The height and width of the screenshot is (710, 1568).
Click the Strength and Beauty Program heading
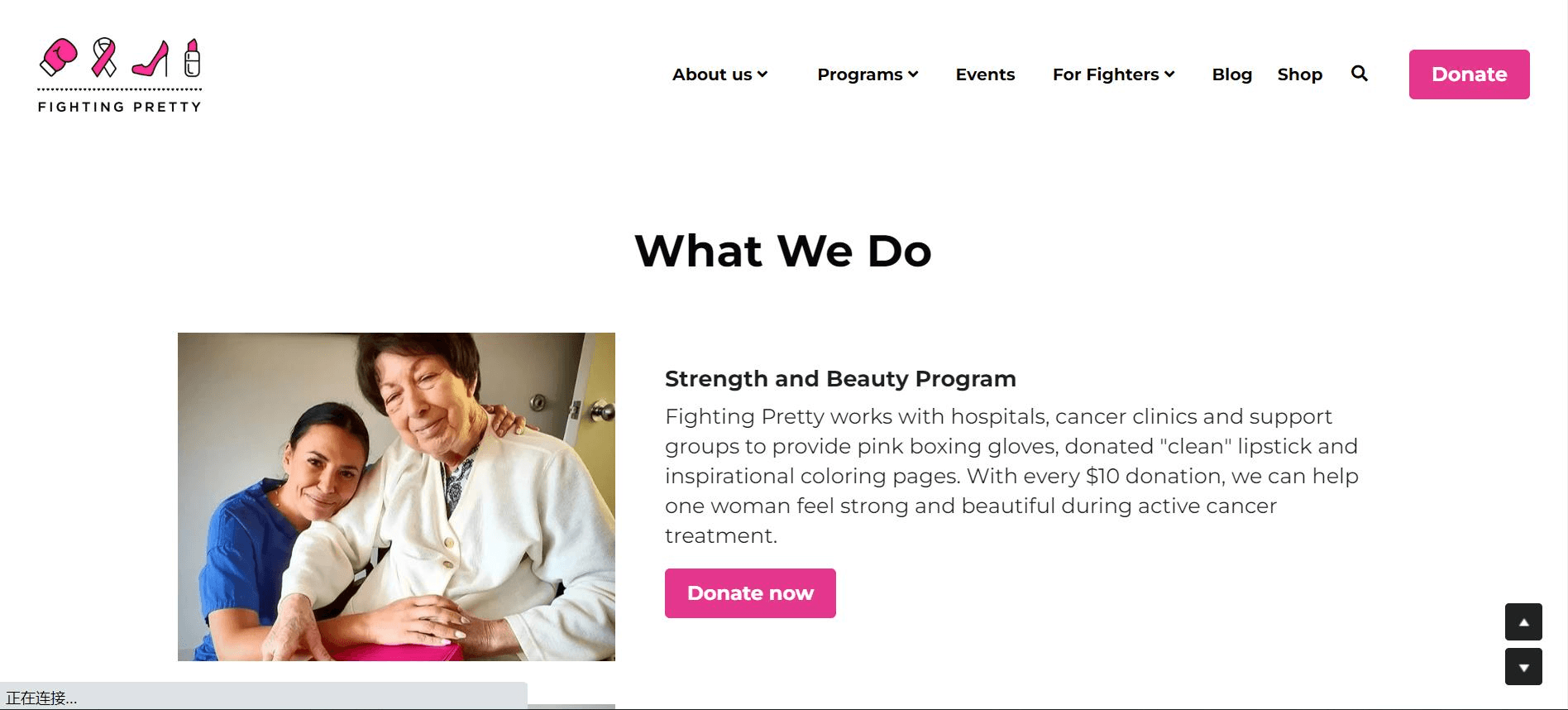click(840, 379)
